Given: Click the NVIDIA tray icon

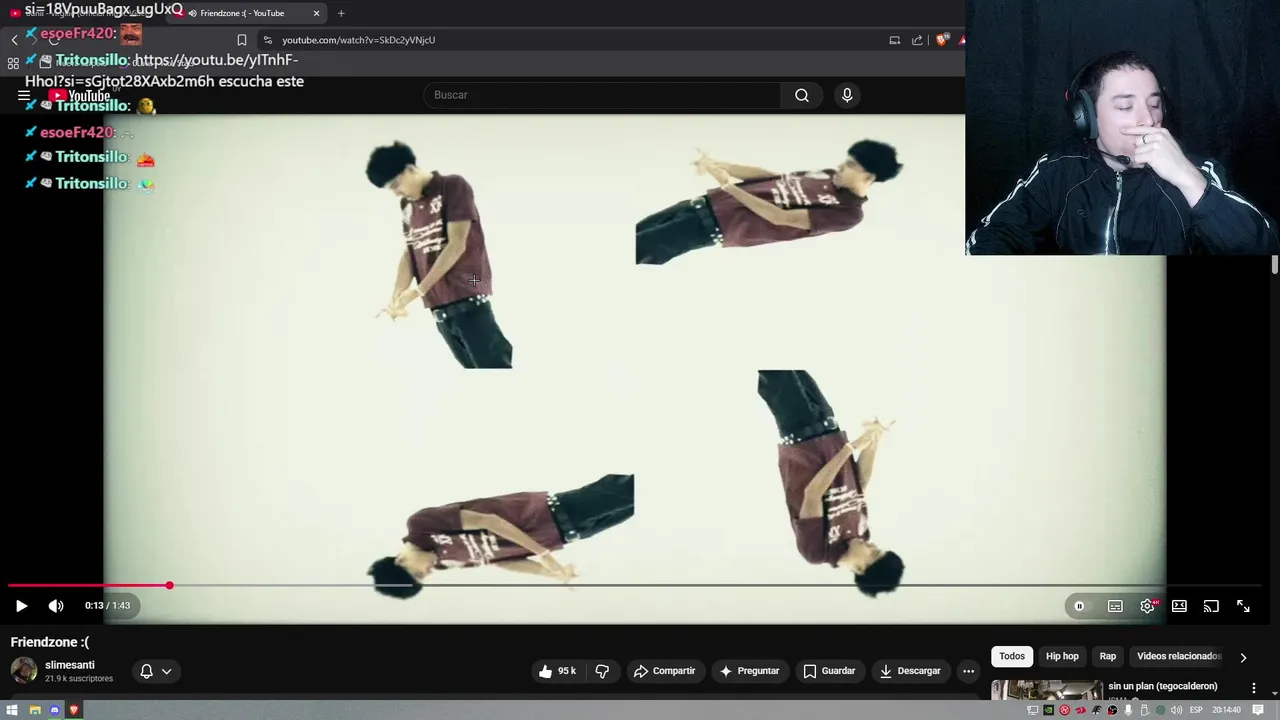Looking at the screenshot, I should (x=1048, y=710).
